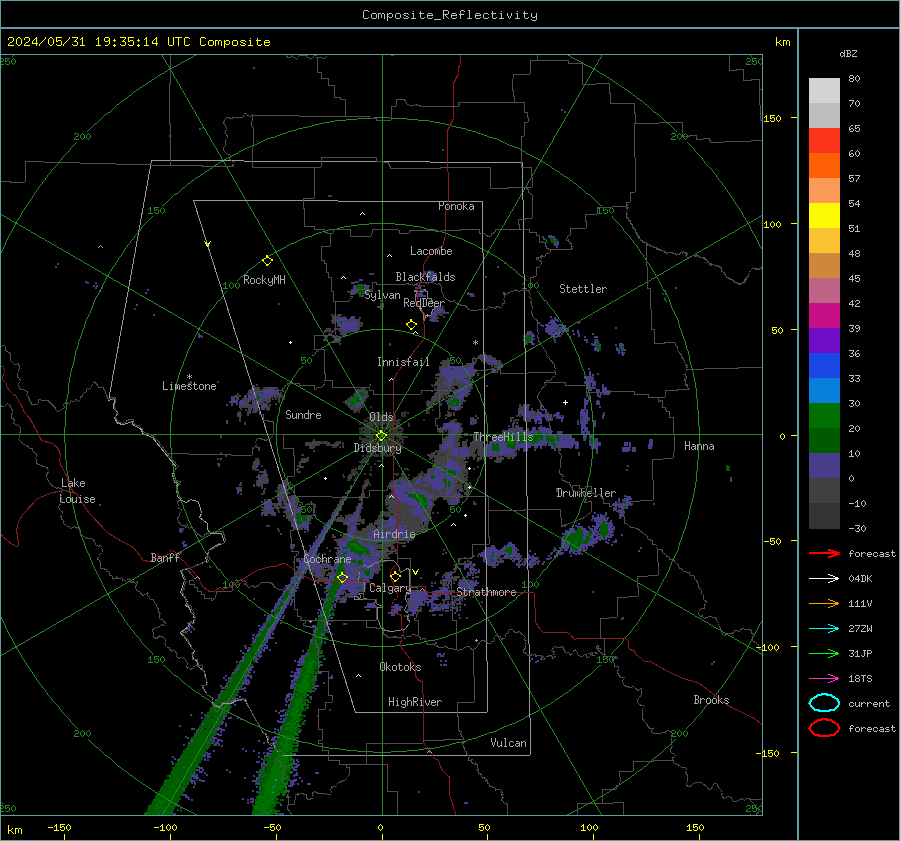The image size is (900, 841).
Task: Click the Drumheller label
Action: (x=585, y=493)
